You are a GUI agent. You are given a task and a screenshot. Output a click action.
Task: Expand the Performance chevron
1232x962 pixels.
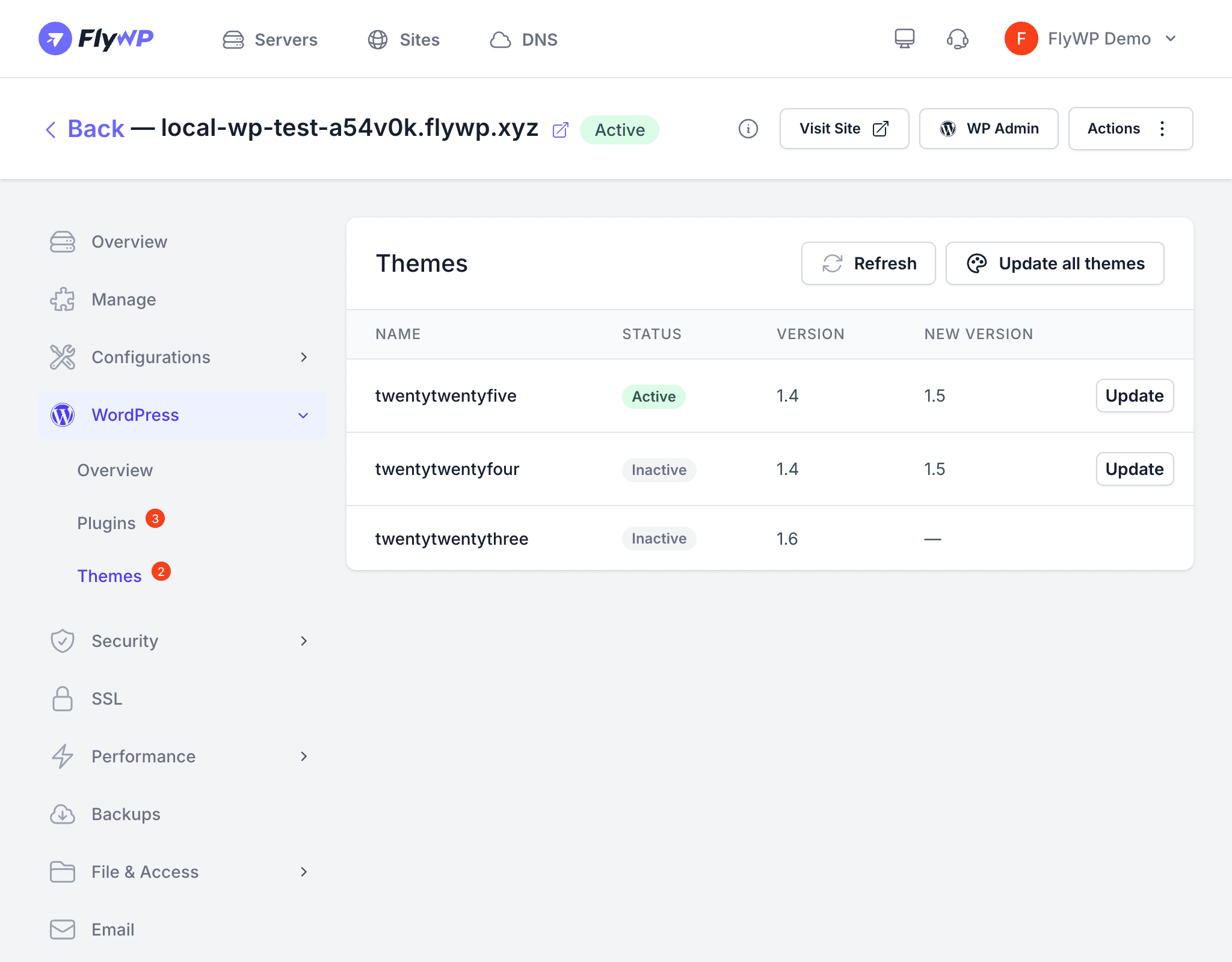coord(304,756)
